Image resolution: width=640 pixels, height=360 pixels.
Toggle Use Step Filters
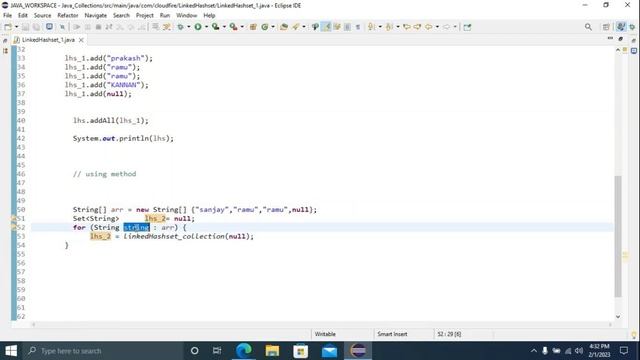tap(167, 27)
